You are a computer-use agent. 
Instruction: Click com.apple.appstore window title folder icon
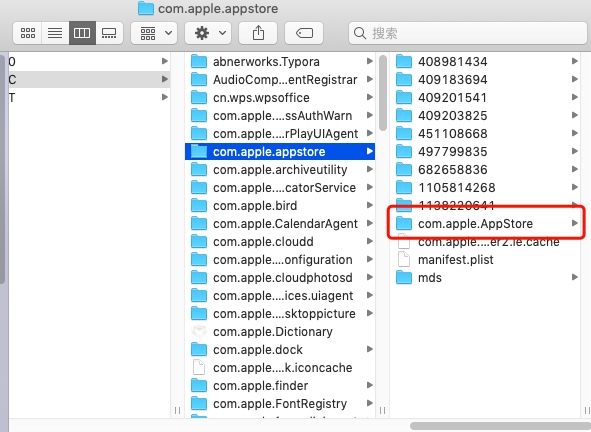click(x=146, y=8)
